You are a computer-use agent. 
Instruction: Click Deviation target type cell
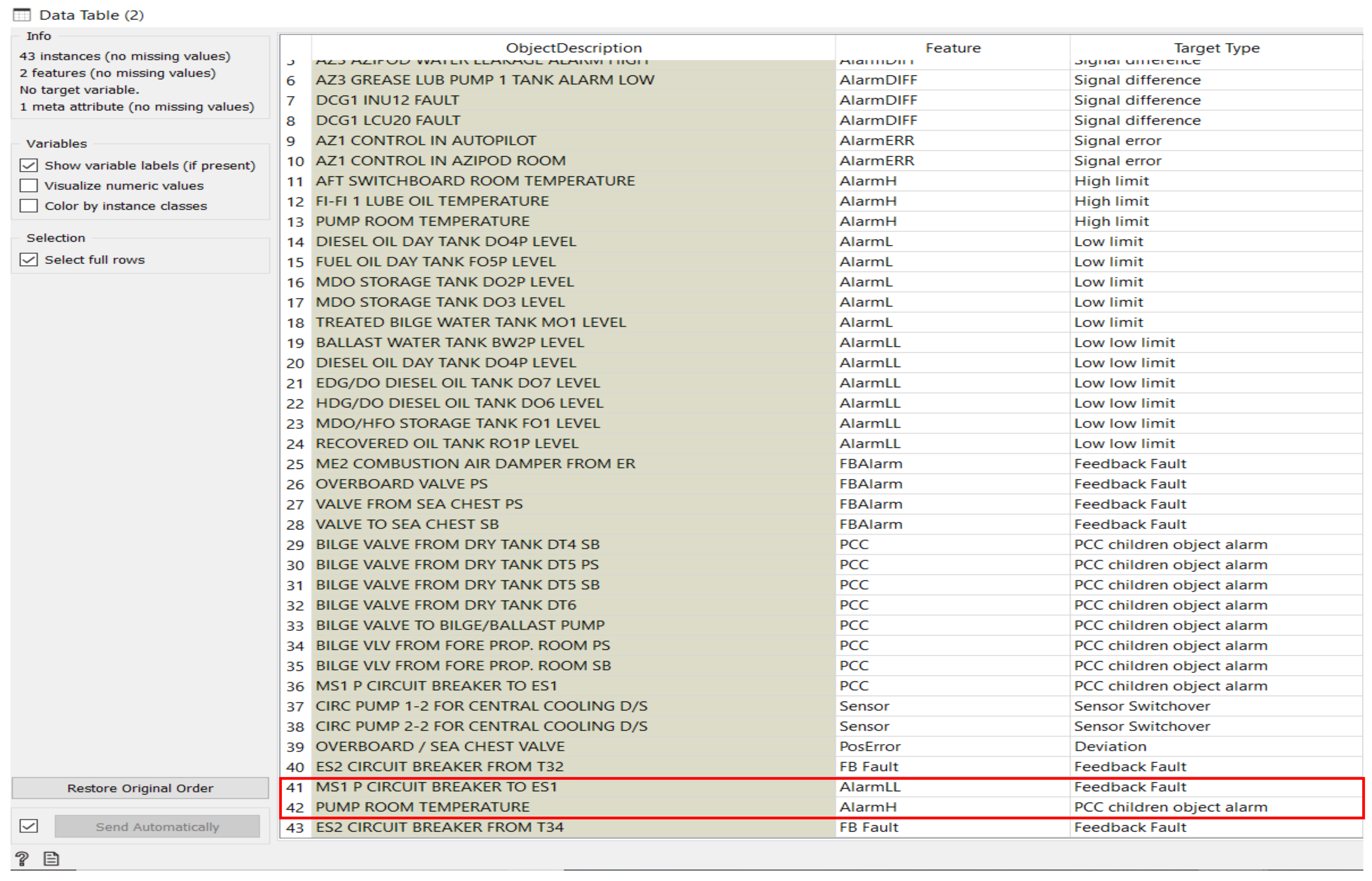(x=1110, y=746)
